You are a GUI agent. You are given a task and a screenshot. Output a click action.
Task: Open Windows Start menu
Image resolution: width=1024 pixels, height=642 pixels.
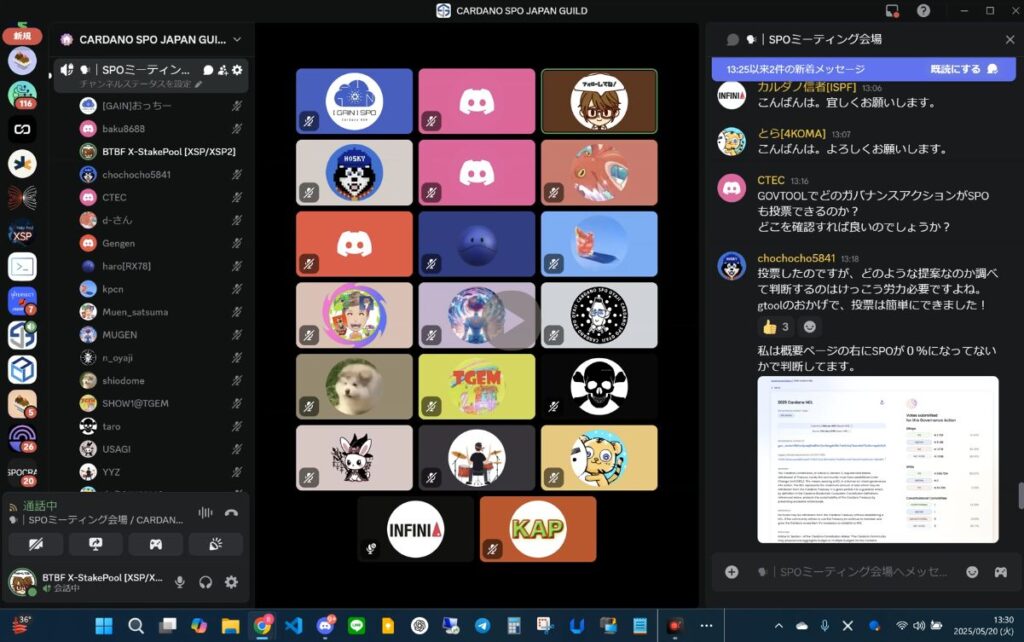104,626
